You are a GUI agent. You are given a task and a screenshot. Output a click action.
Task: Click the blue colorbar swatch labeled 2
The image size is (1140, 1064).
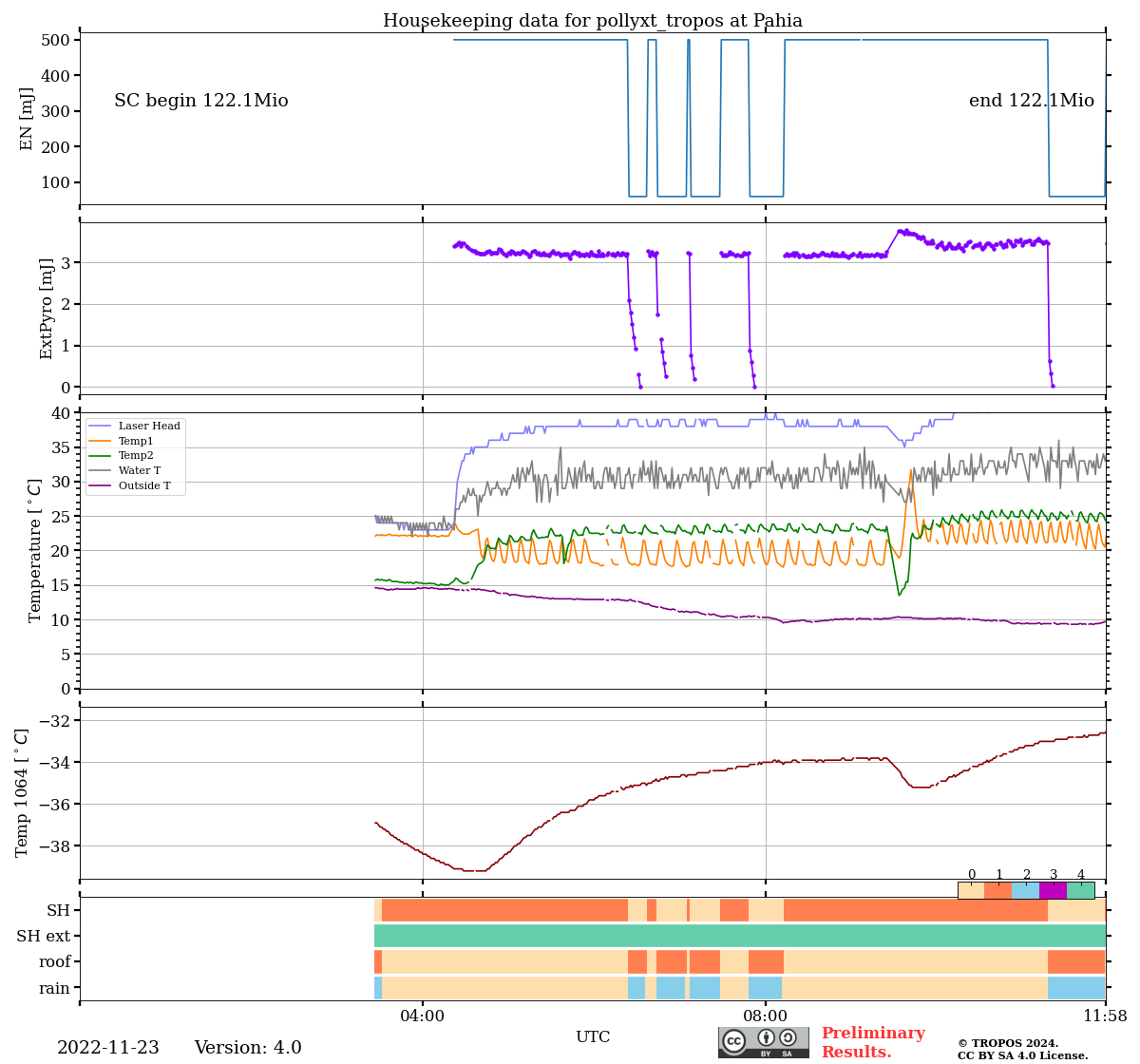point(1026,890)
